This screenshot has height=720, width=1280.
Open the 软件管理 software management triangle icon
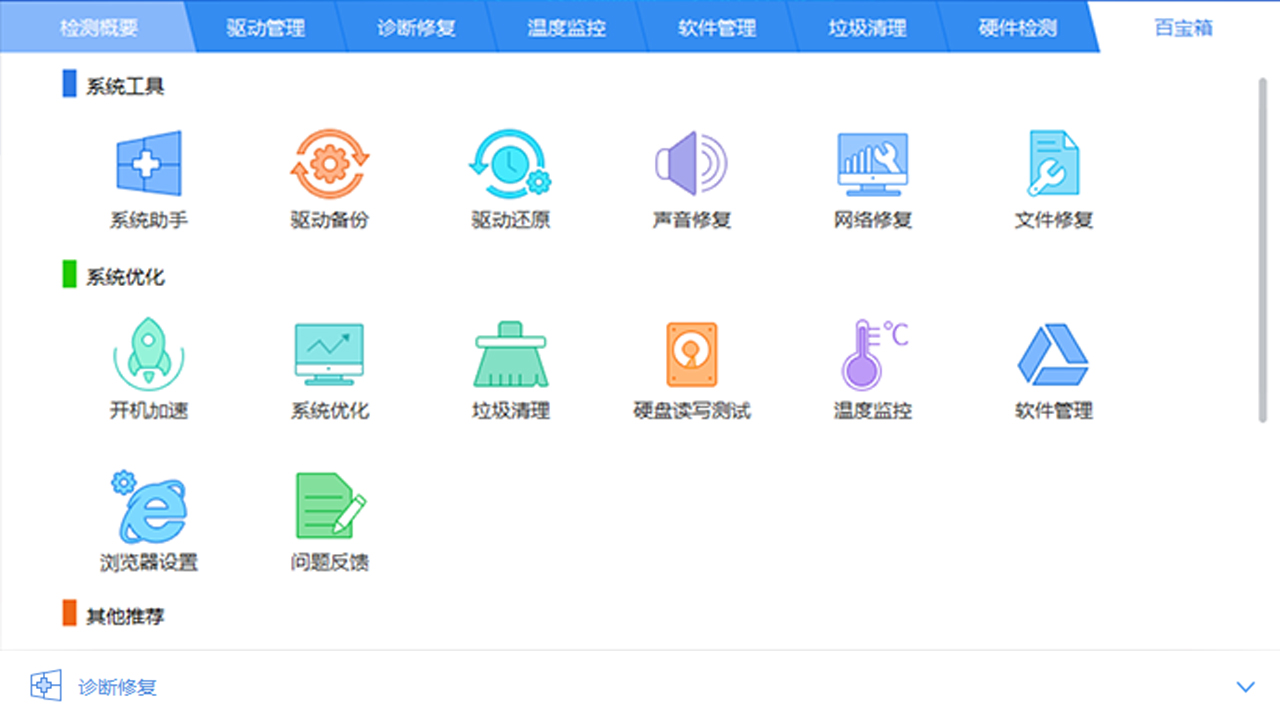[x=1053, y=354]
